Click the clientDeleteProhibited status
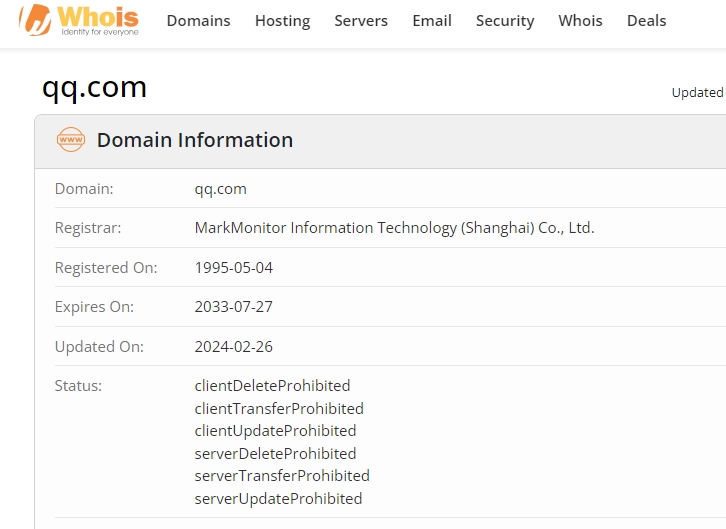The width and height of the screenshot is (726, 529). (272, 386)
